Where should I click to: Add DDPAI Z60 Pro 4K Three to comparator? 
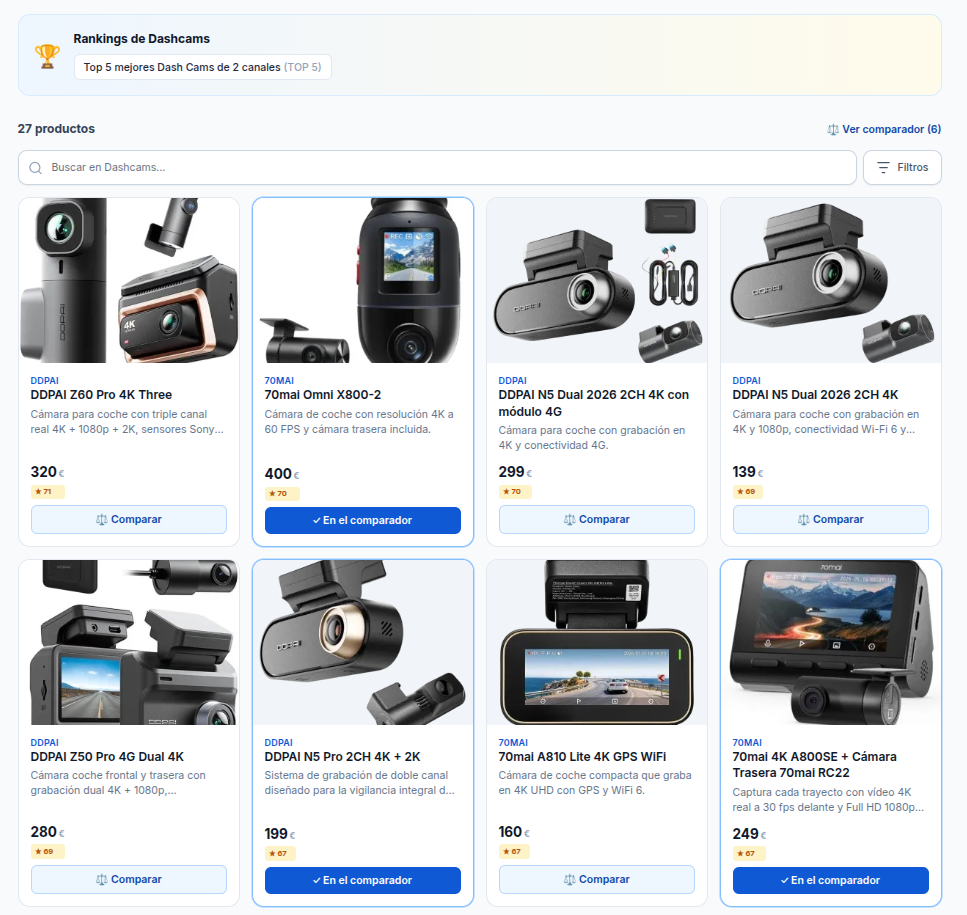(x=129, y=520)
